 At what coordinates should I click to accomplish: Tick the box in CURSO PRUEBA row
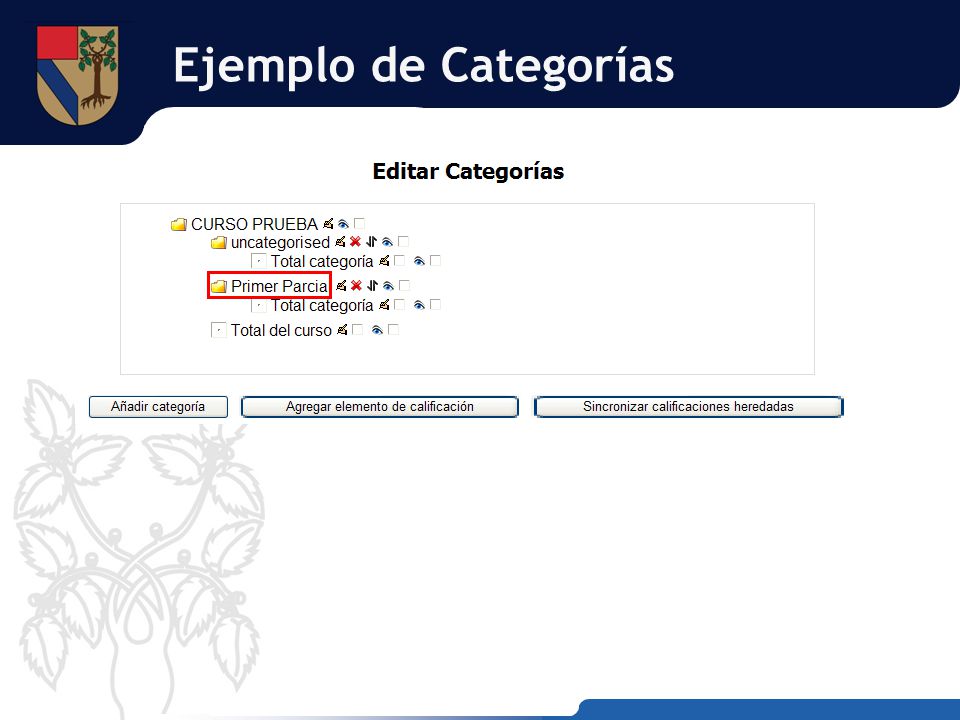tap(359, 223)
